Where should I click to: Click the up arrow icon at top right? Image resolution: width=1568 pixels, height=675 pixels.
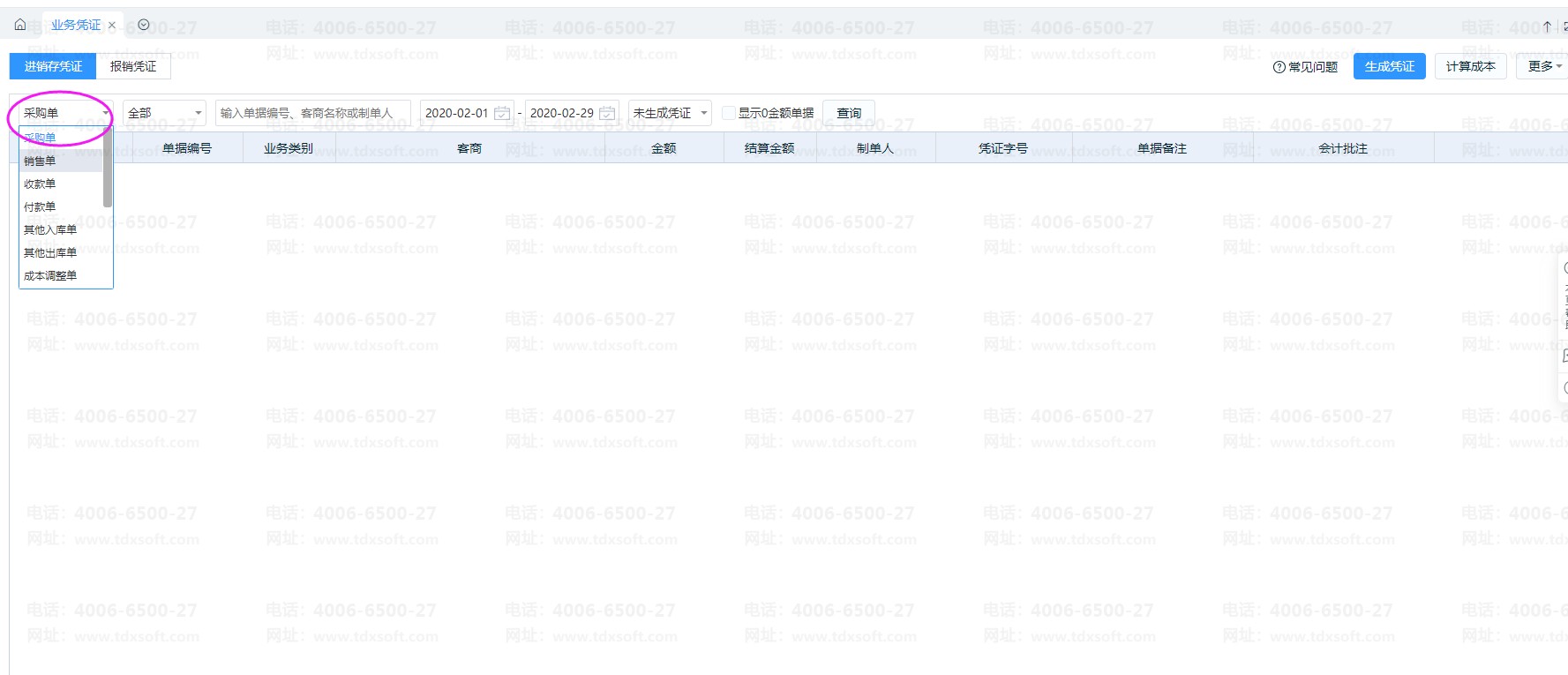pos(1547,26)
